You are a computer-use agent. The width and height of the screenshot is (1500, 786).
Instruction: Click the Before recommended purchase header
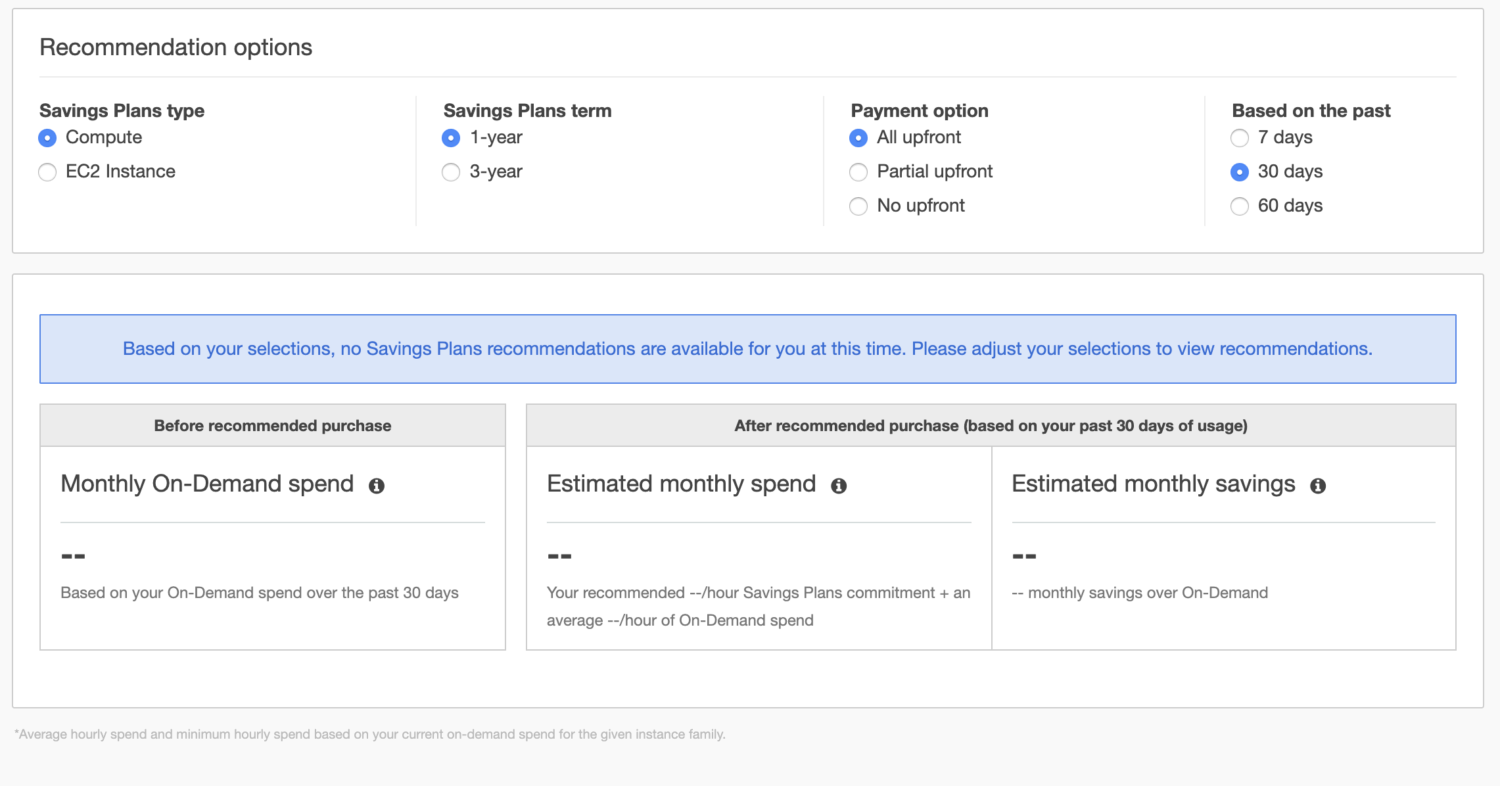(x=272, y=426)
